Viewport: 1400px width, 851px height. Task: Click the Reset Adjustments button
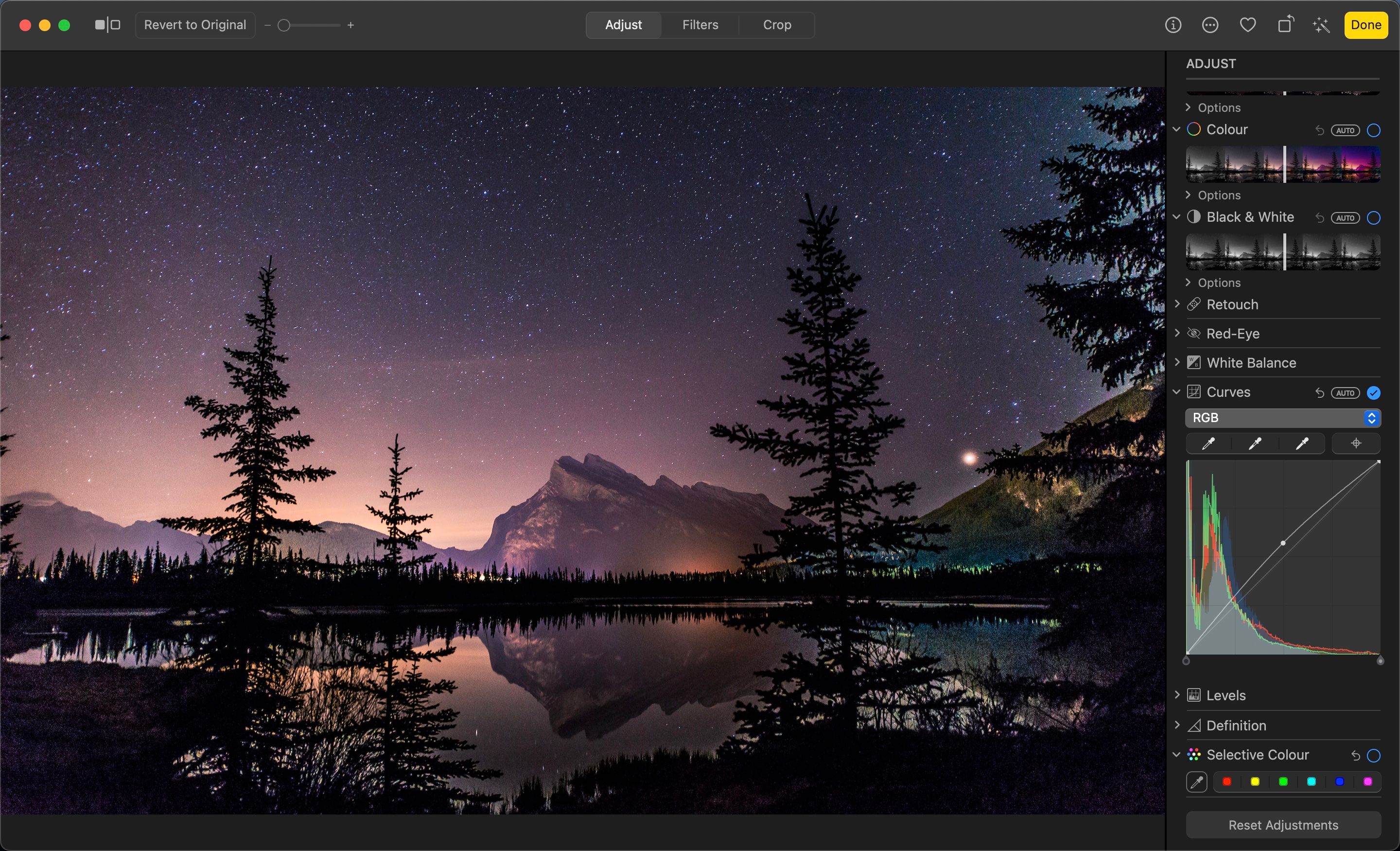(1283, 825)
